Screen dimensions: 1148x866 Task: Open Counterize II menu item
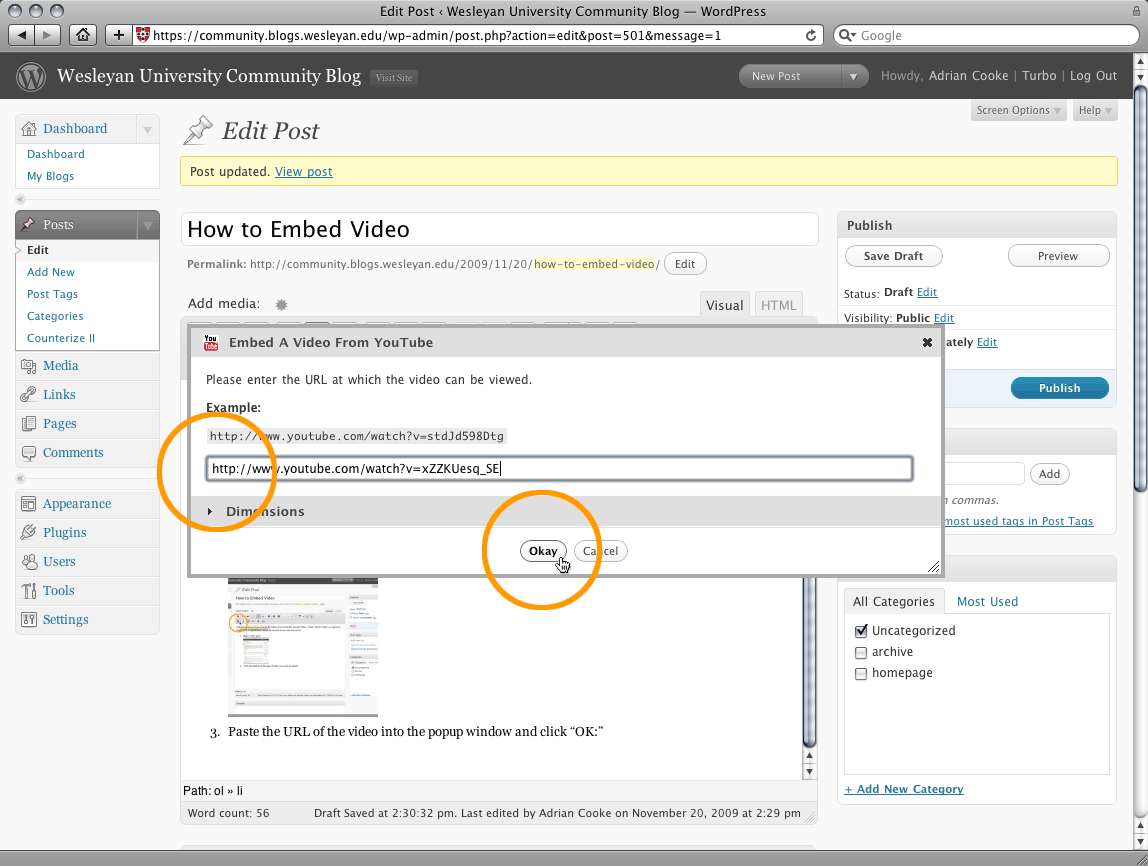pos(61,338)
